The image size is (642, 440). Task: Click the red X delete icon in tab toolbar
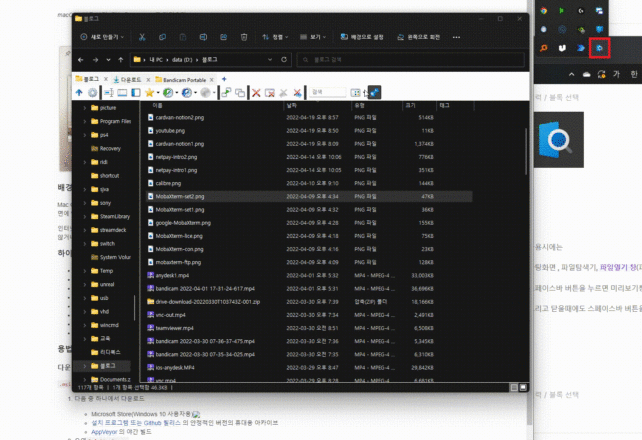pos(255,92)
